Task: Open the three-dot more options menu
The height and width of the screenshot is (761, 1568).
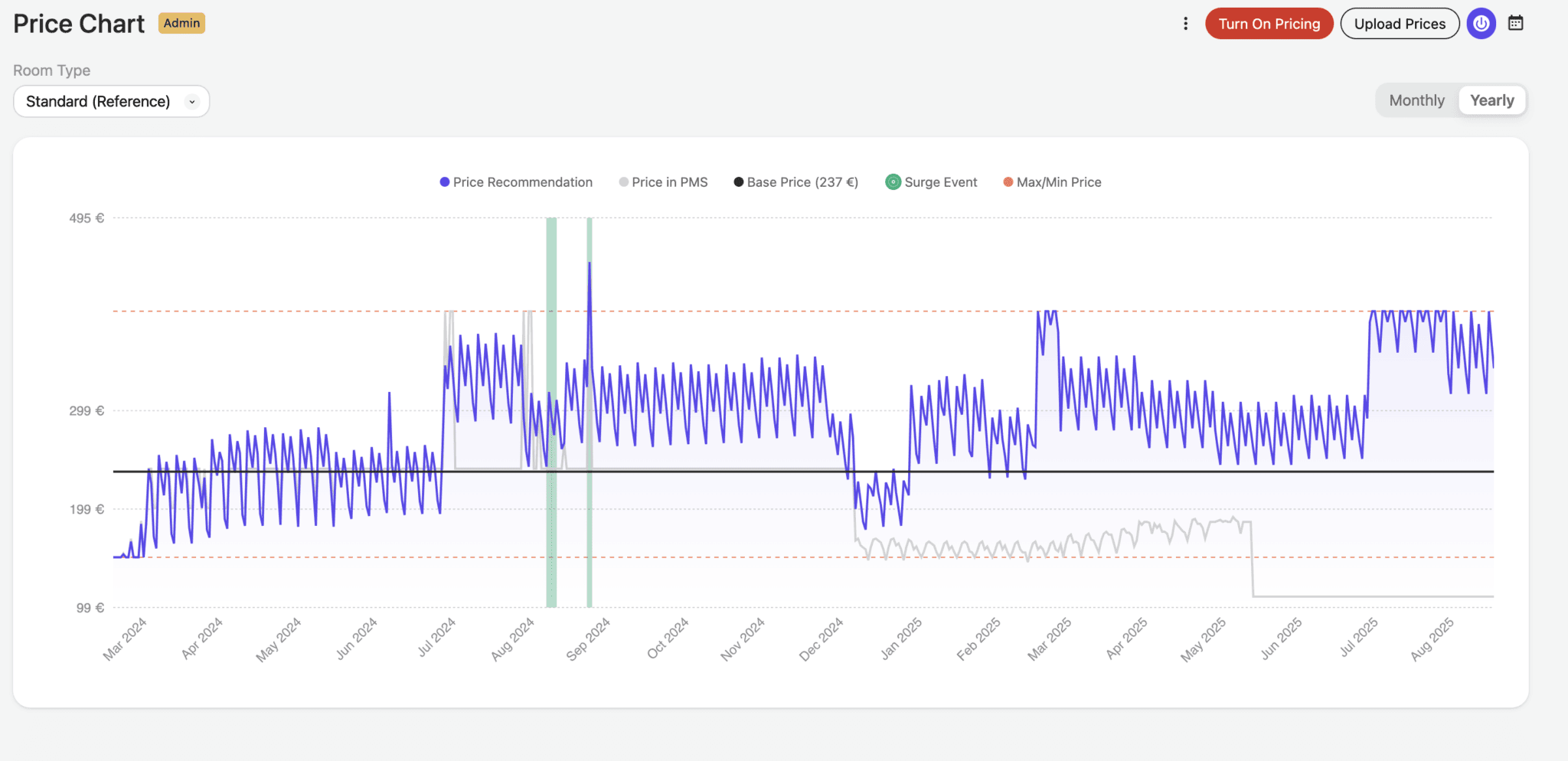Action: pos(1185,24)
